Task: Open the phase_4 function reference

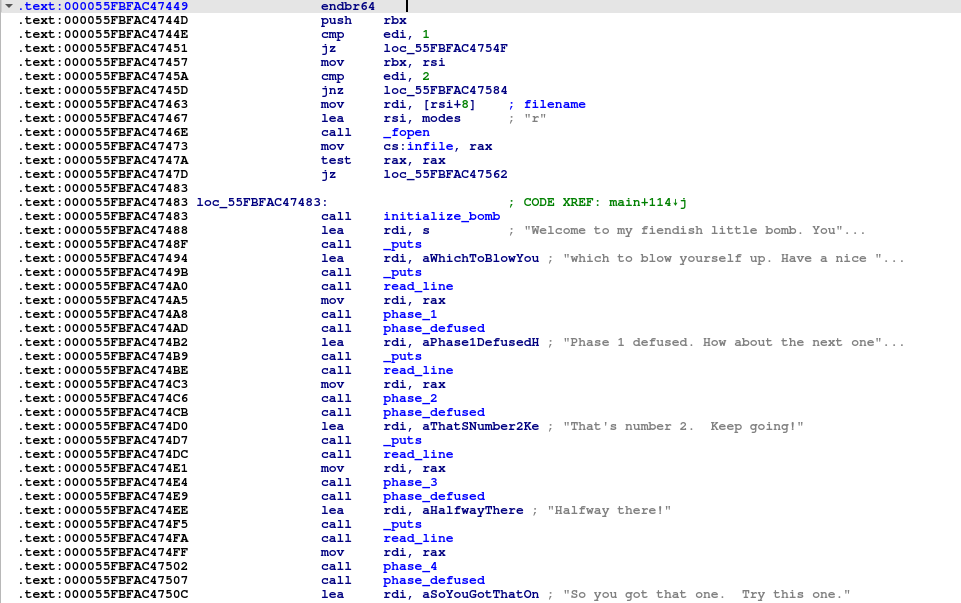Action: point(410,566)
